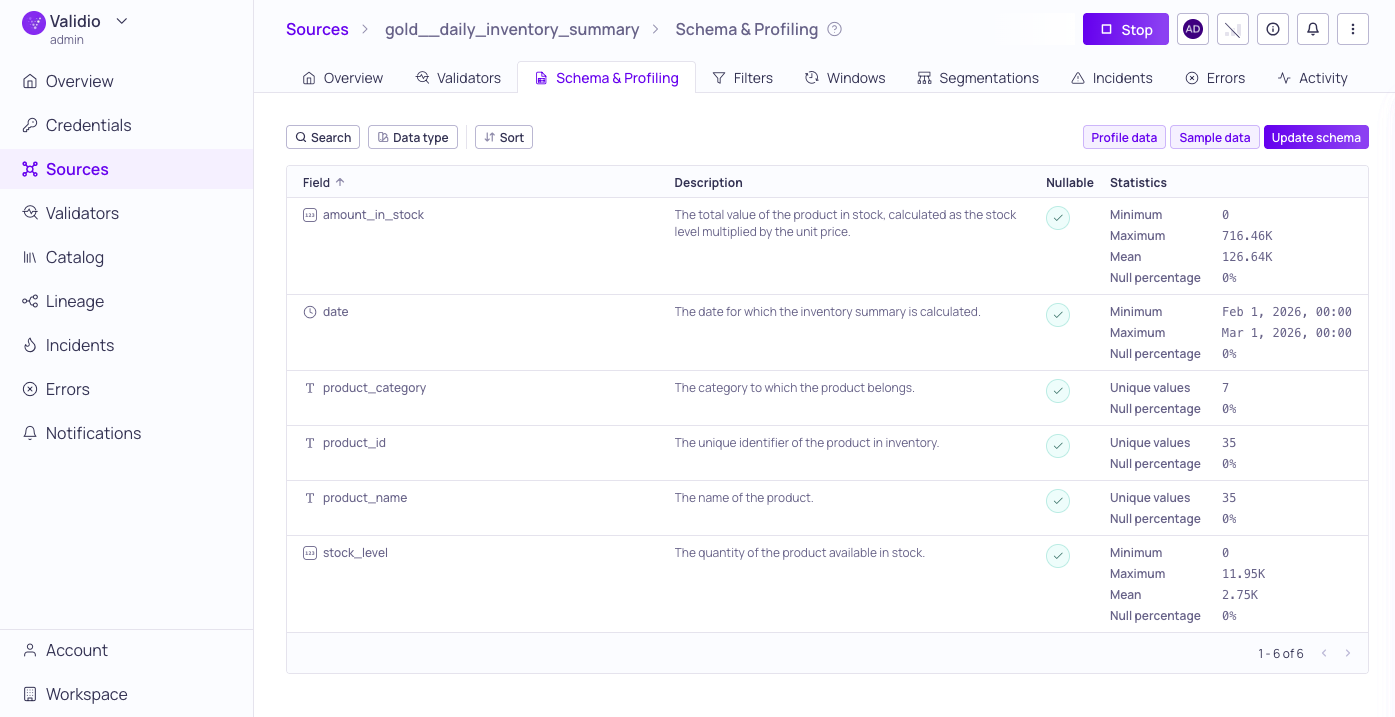Click the Account person icon
The height and width of the screenshot is (717, 1395).
(x=30, y=650)
